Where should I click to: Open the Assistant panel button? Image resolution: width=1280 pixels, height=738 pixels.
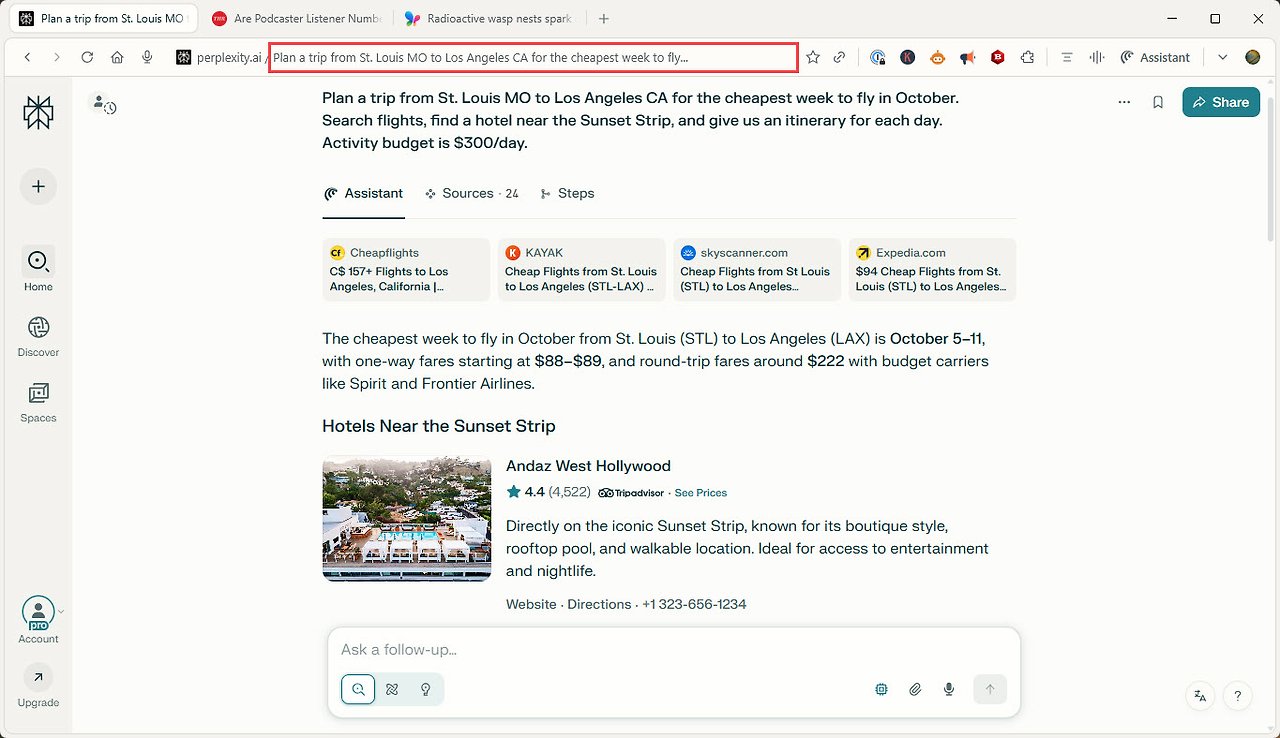pos(1155,58)
